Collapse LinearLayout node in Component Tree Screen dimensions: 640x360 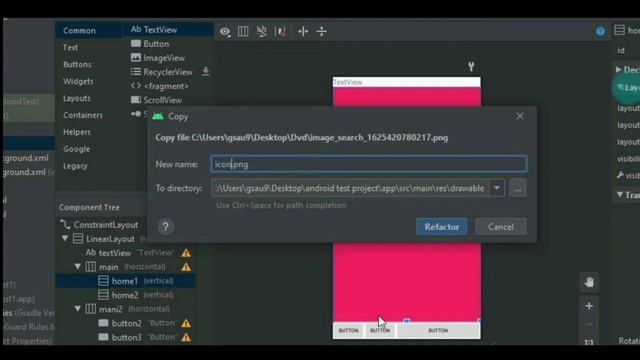(65, 238)
